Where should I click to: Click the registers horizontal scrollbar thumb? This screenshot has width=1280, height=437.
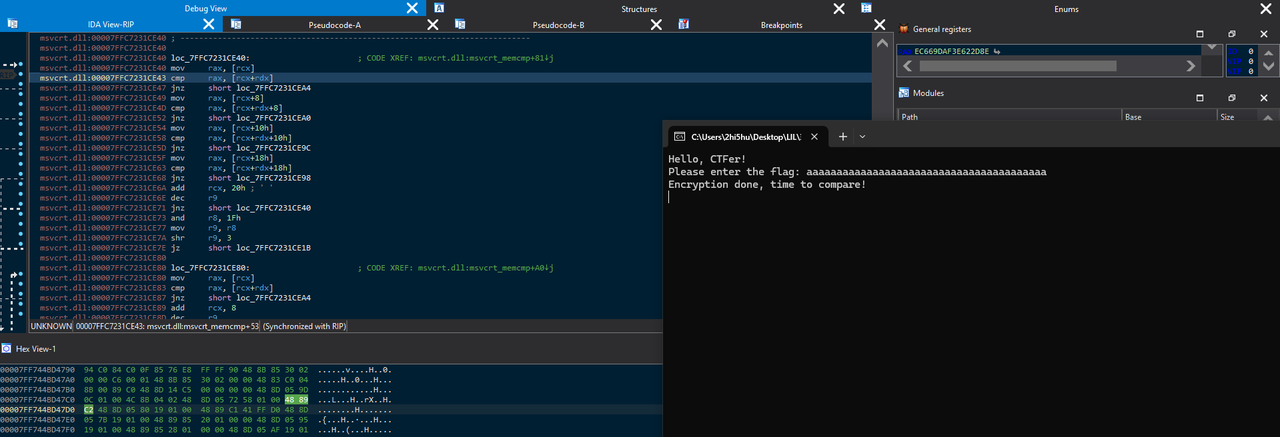coord(1018,66)
